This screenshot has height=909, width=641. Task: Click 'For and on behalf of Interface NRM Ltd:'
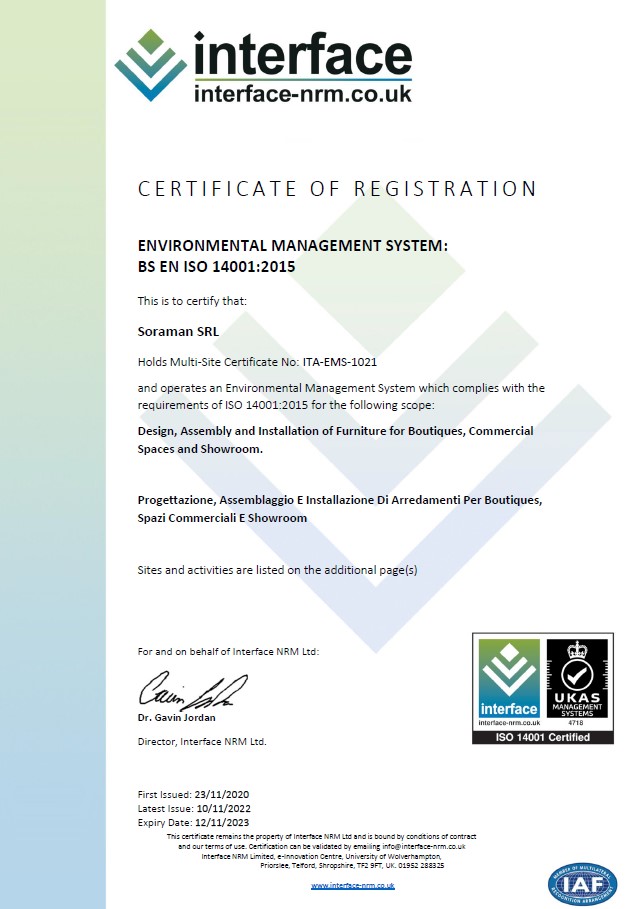tap(228, 652)
